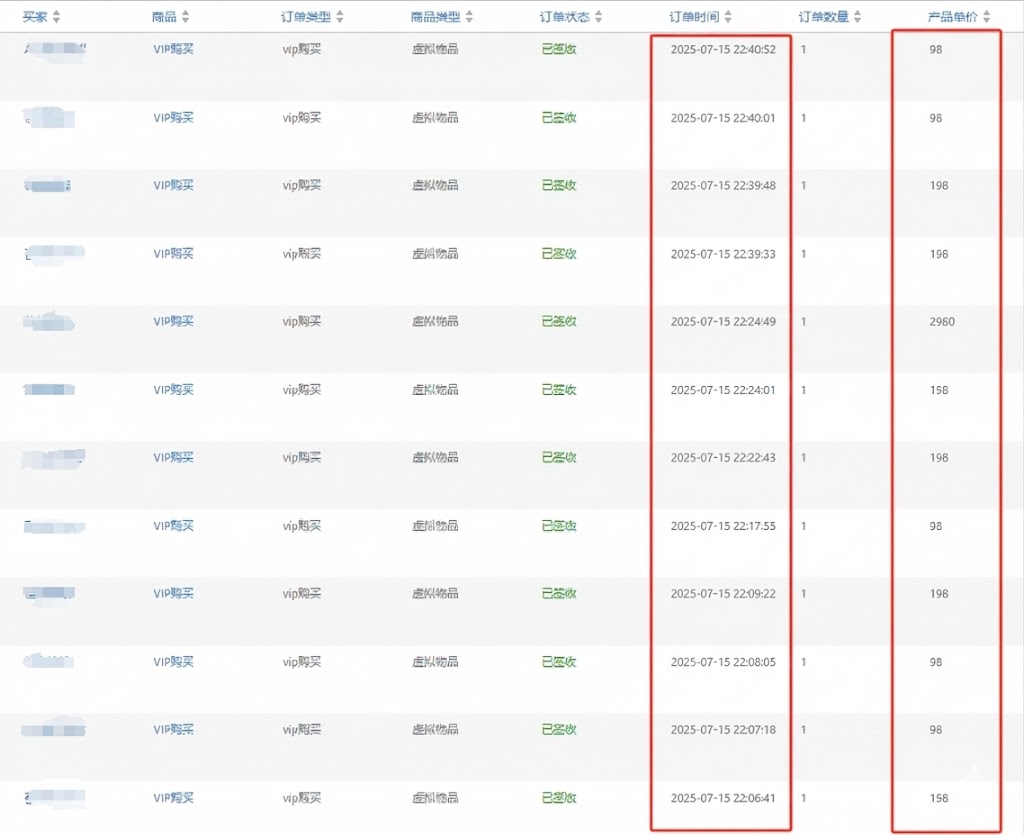Click the sort arrows beside 产品单价 header
Image resolution: width=1024 pixels, height=835 pixels.
(x=987, y=17)
